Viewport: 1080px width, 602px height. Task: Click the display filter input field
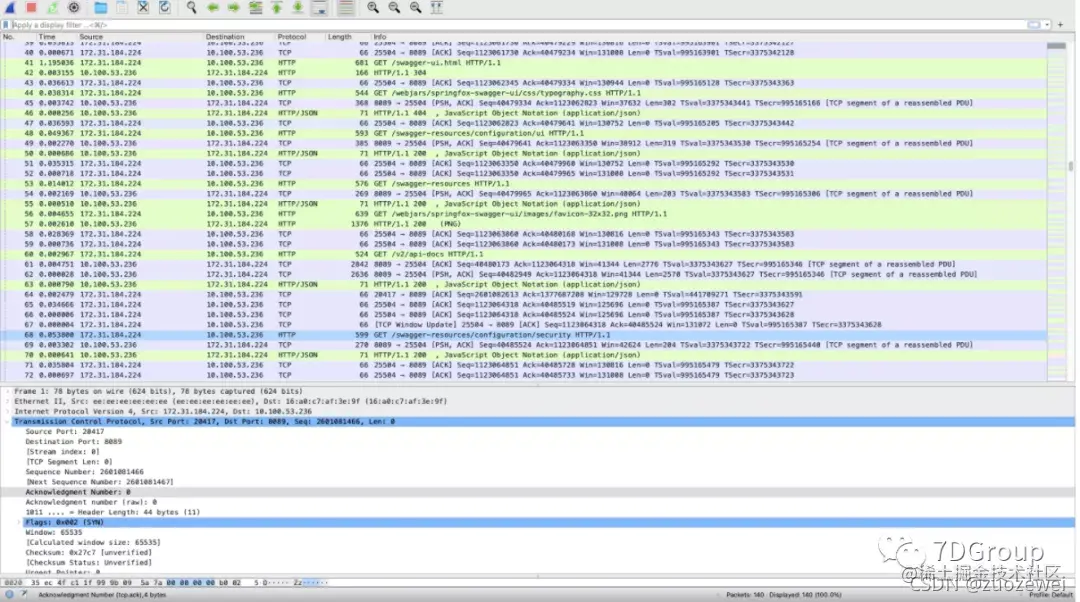(x=517, y=25)
